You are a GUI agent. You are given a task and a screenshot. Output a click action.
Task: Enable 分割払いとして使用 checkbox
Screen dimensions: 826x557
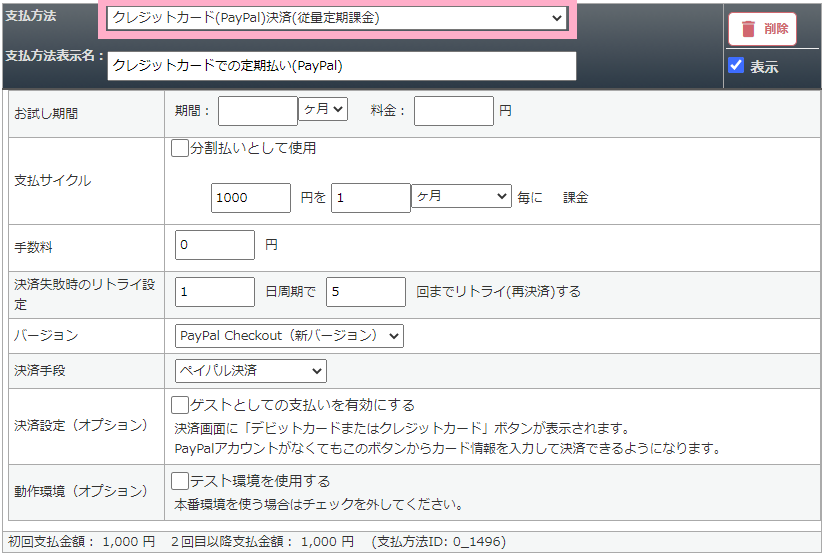pos(180,148)
